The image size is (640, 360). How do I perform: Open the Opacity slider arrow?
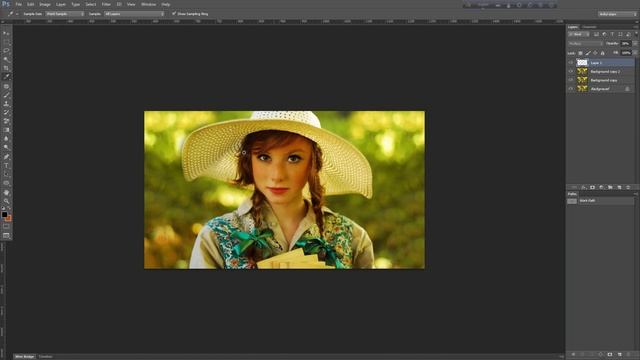tap(635, 43)
